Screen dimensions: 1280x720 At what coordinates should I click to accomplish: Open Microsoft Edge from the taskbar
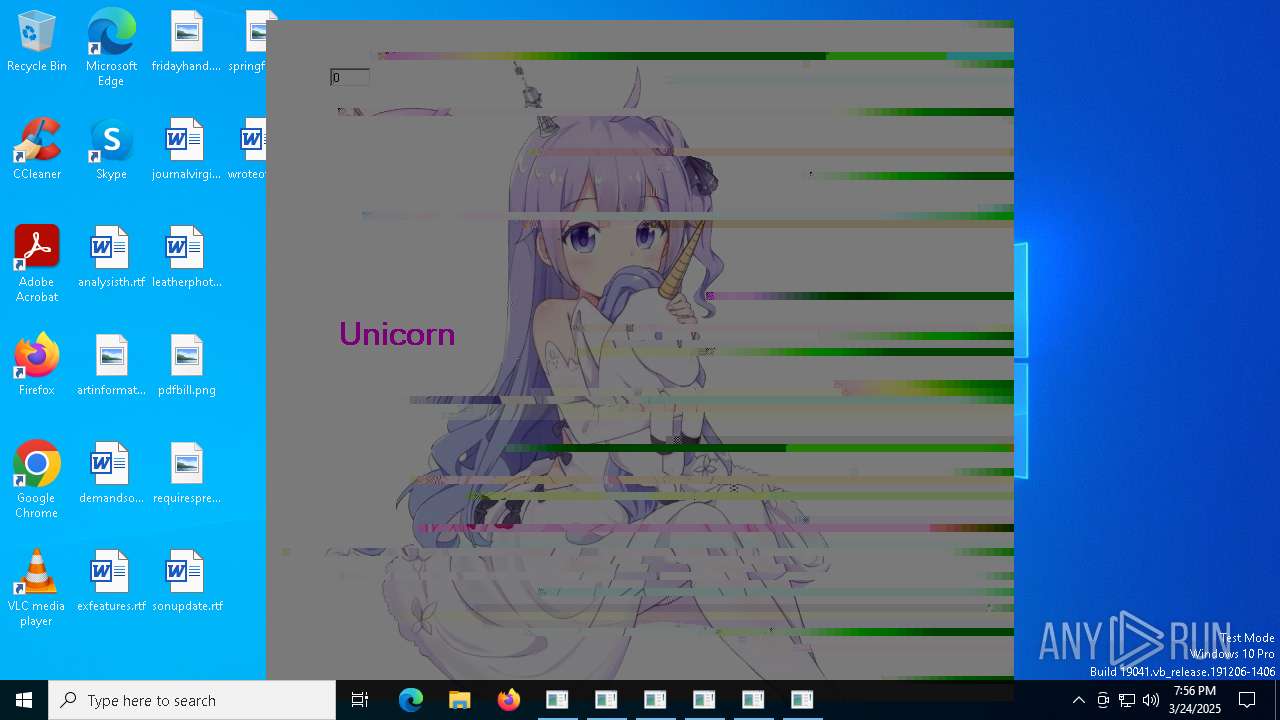[411, 700]
